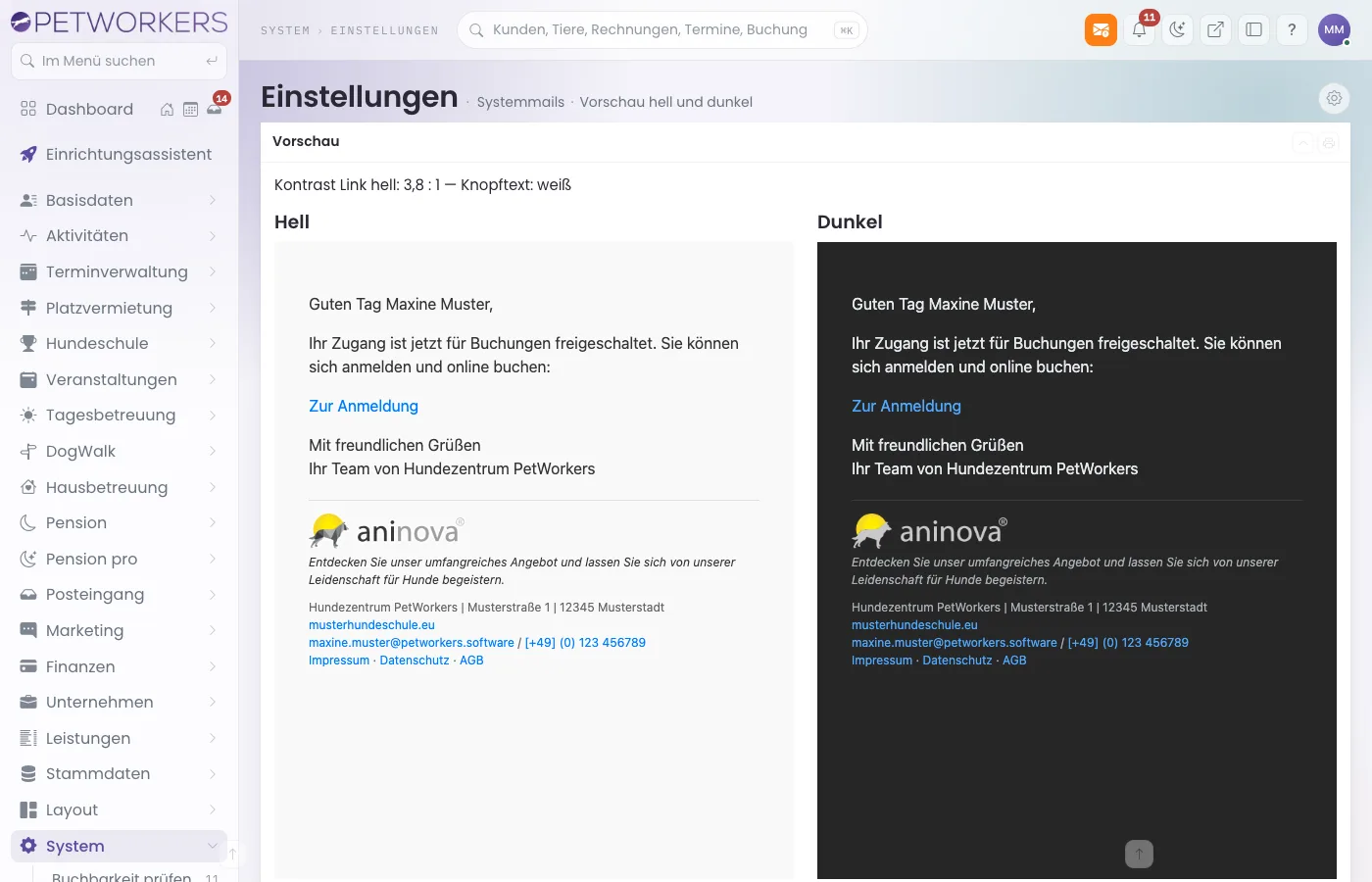Collapse the Vorschau panel with the chevron
This screenshot has height=882, width=1372.
tap(1302, 143)
